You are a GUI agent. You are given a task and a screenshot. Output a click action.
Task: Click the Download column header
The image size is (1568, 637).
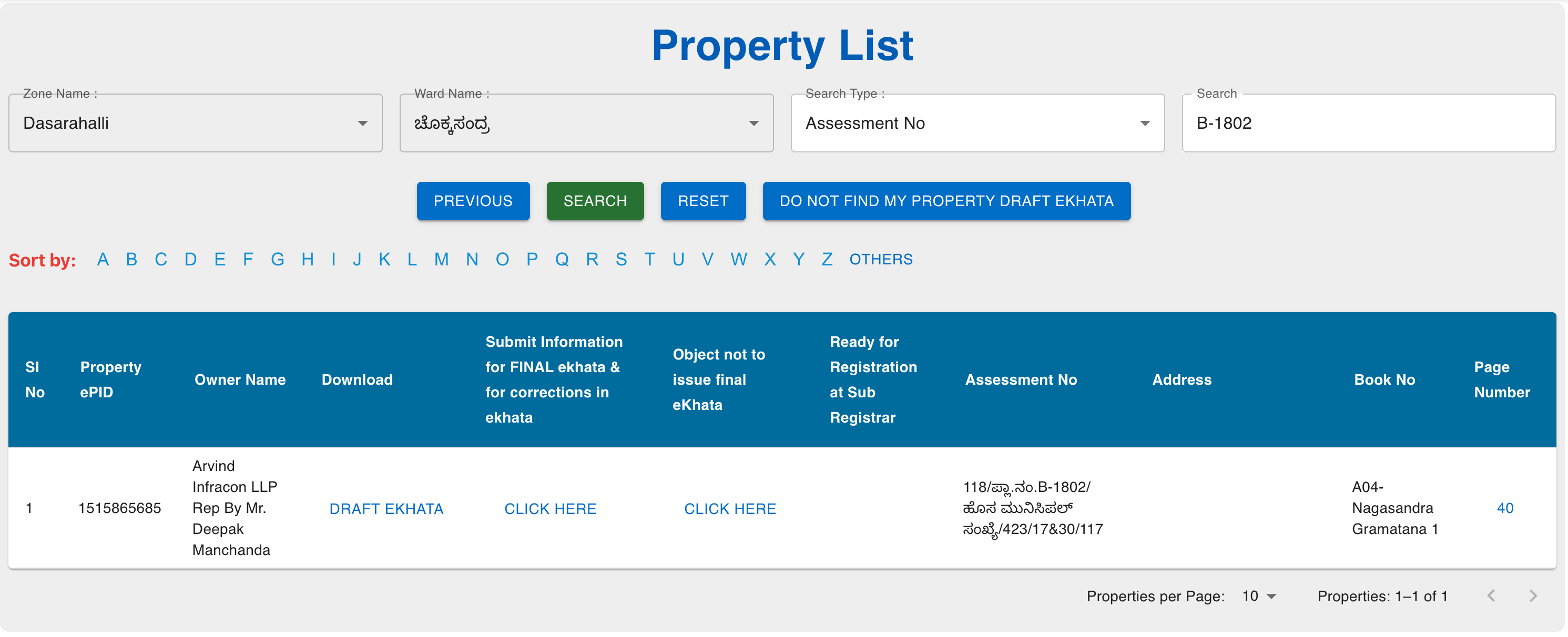[x=357, y=379]
